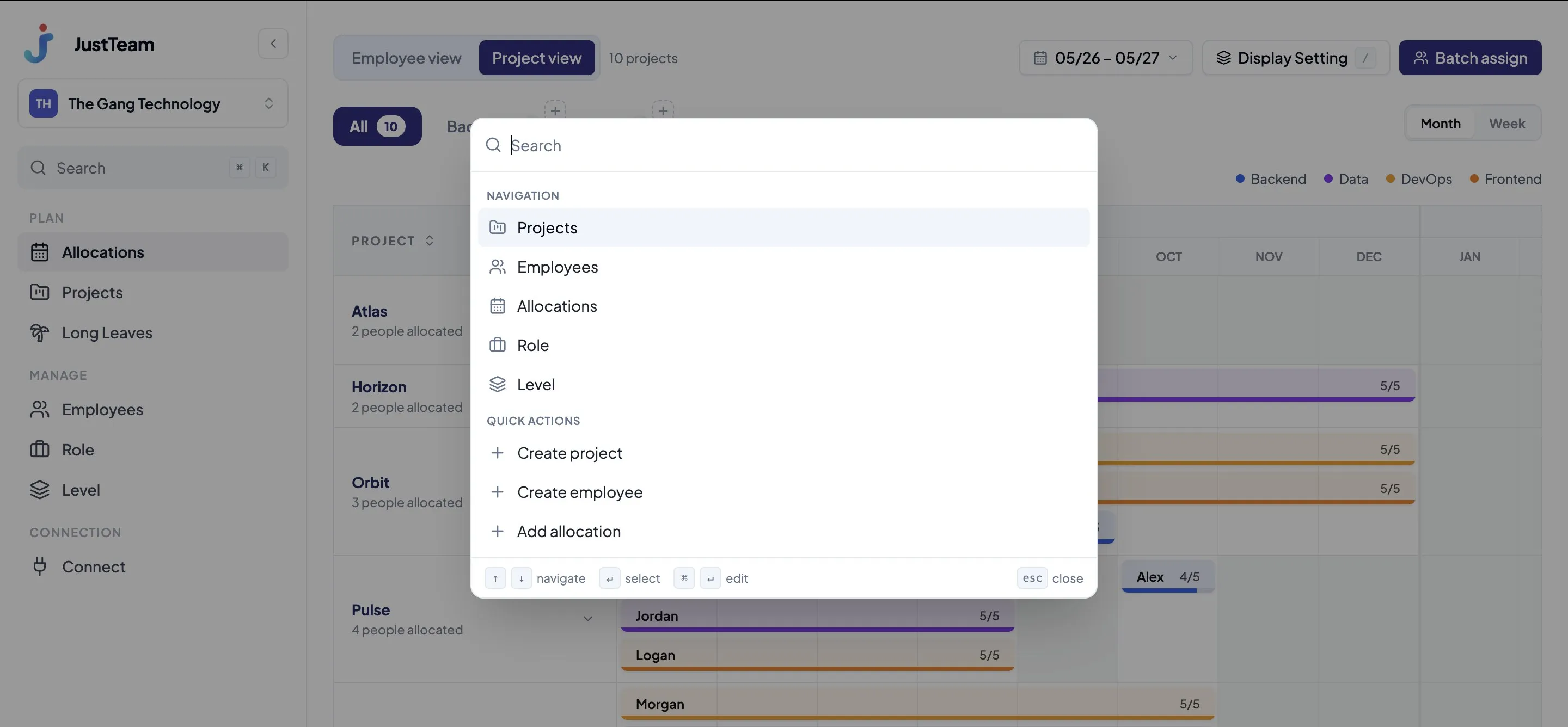This screenshot has height=727, width=1568.
Task: Select Projects in the navigation list
Action: point(783,227)
